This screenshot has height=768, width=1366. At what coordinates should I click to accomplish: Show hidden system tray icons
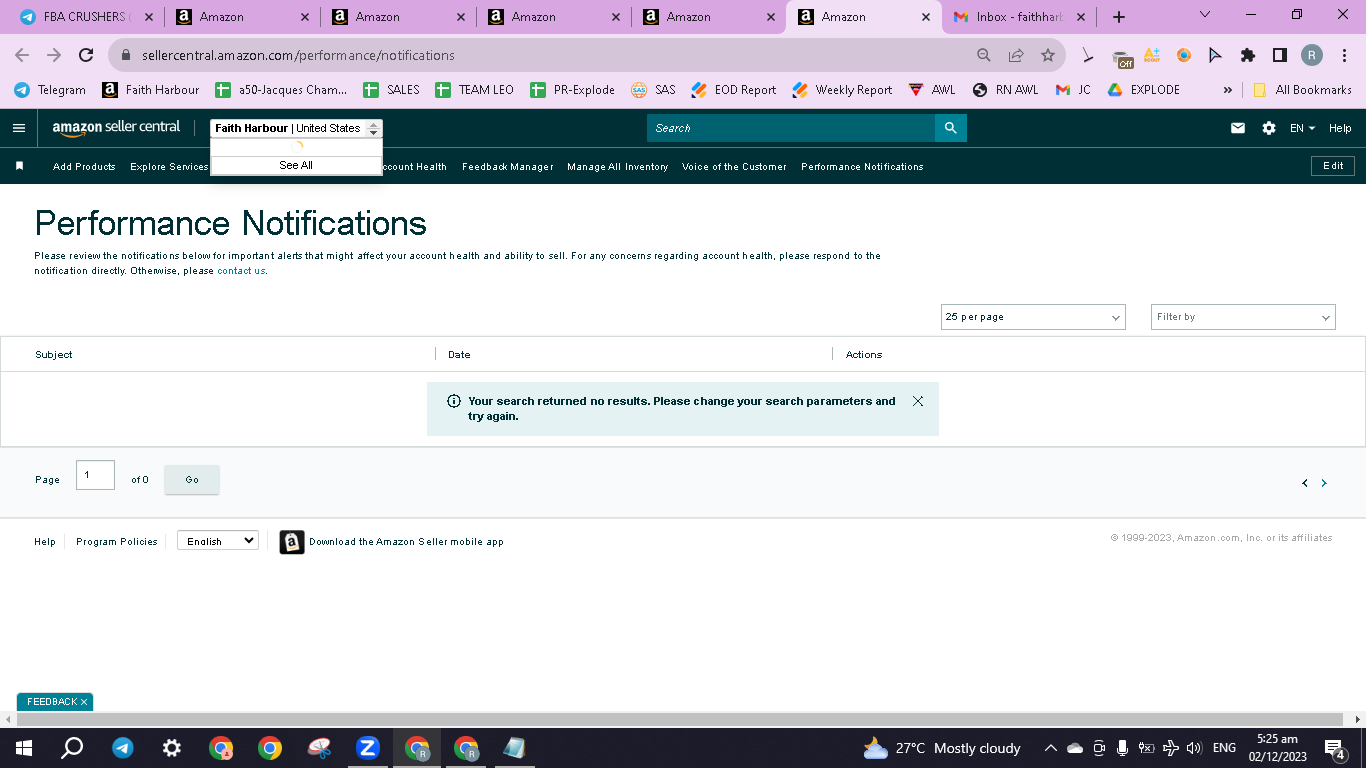tap(1050, 748)
